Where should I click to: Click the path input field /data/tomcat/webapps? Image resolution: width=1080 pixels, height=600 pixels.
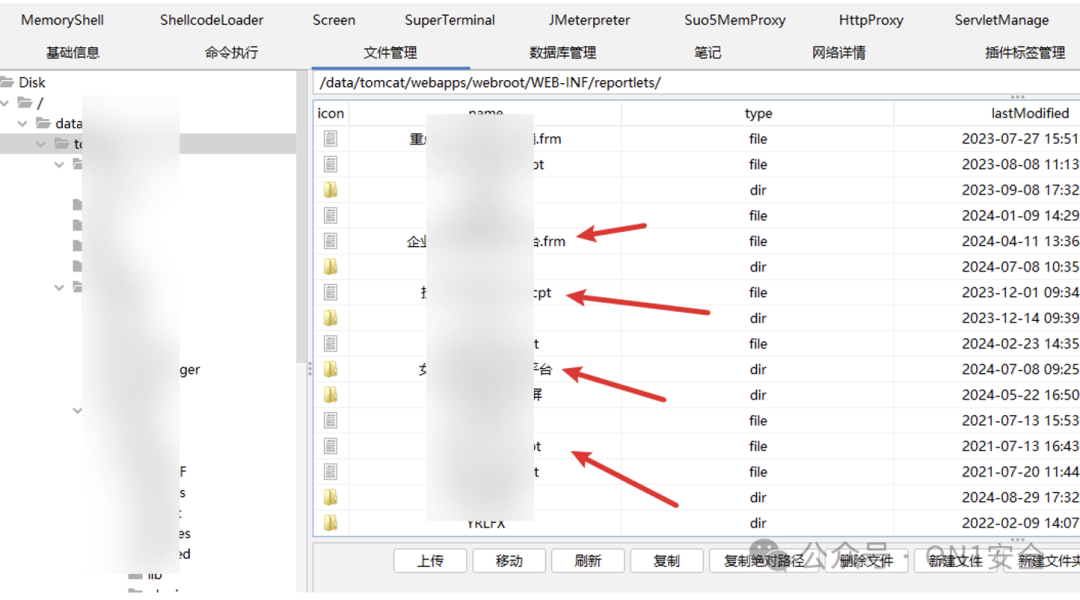click(696, 83)
